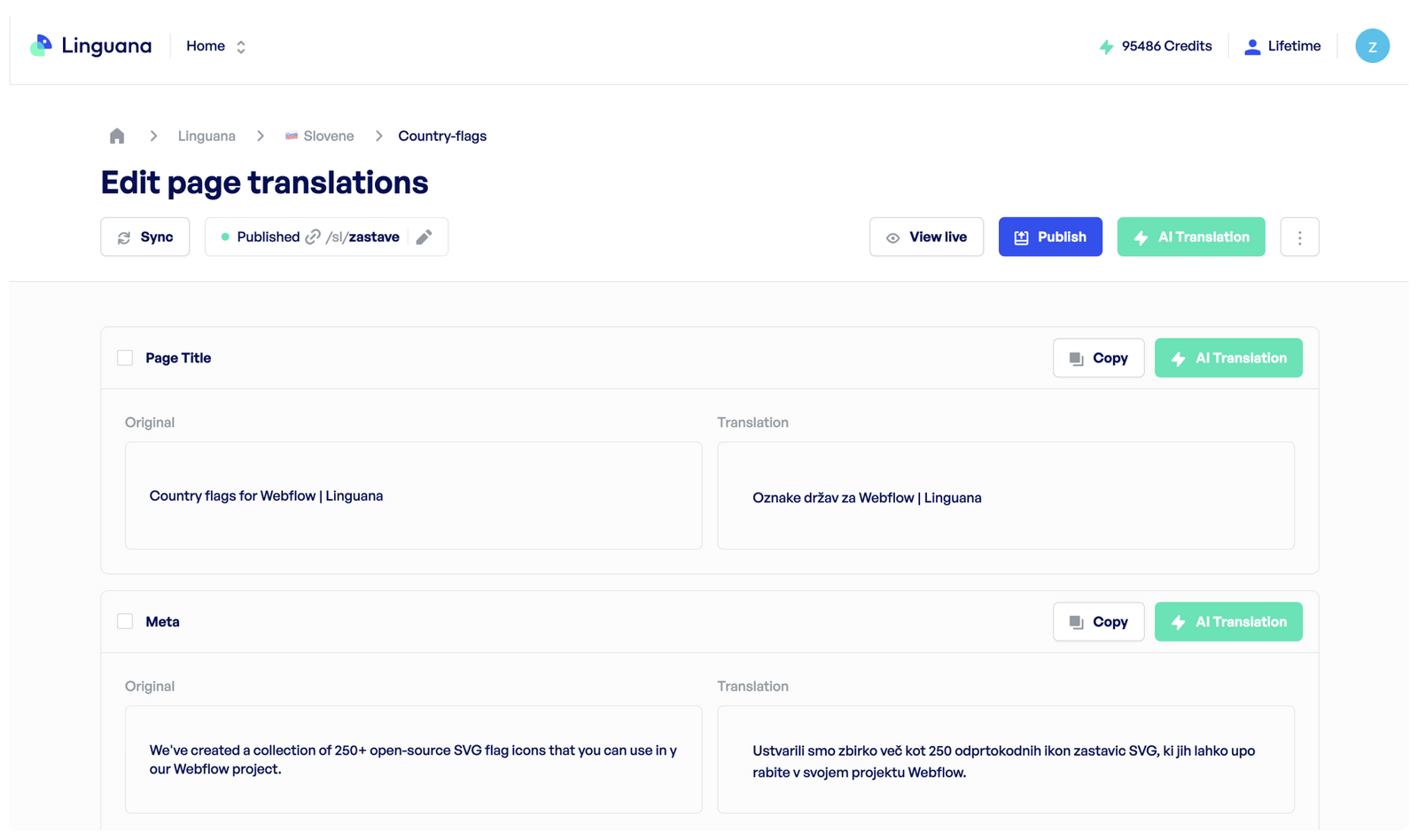Image resolution: width=1418 pixels, height=840 pixels.
Task: Click the lightning bolt icon beside 95486 Credits
Action: 1105,46
